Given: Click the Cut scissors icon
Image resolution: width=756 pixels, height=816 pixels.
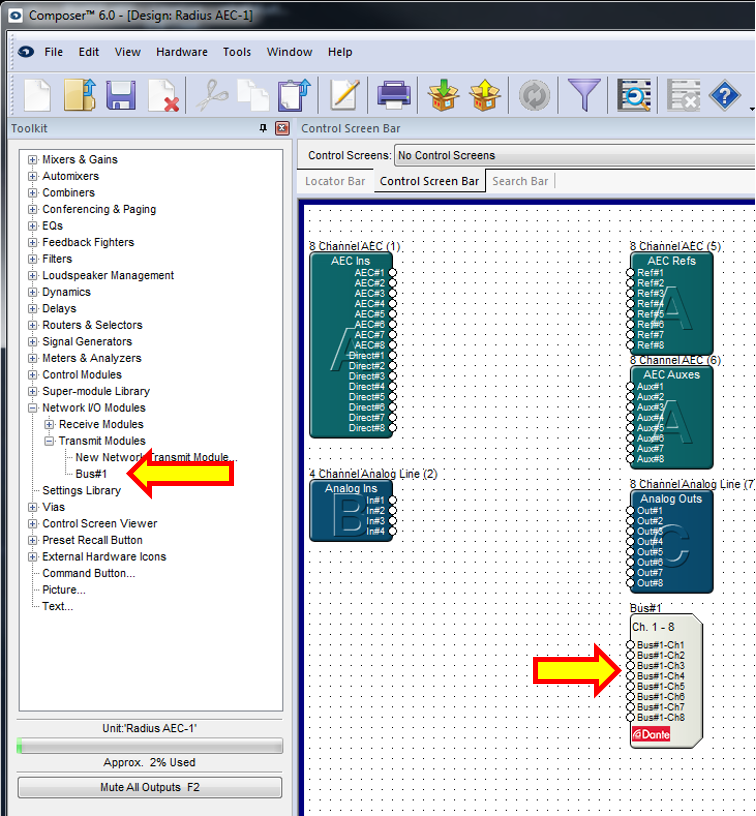Looking at the screenshot, I should click(212, 95).
